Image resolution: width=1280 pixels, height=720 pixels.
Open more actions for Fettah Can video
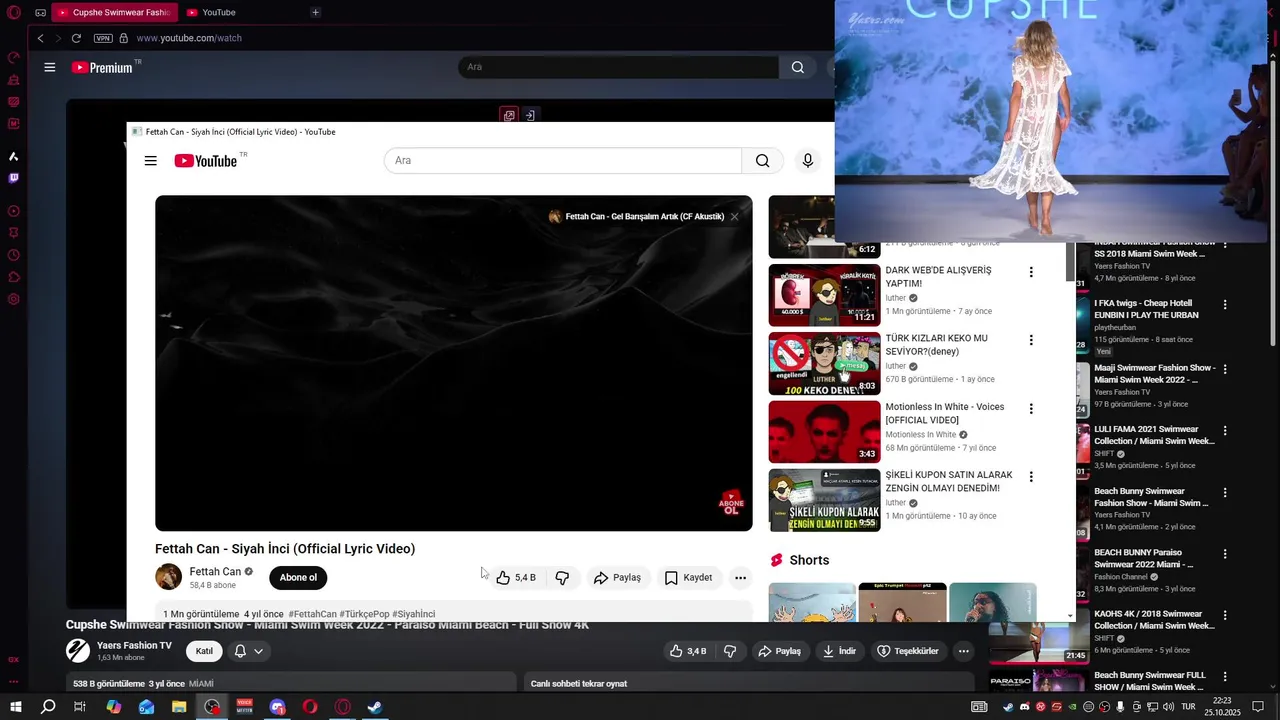tap(740, 577)
